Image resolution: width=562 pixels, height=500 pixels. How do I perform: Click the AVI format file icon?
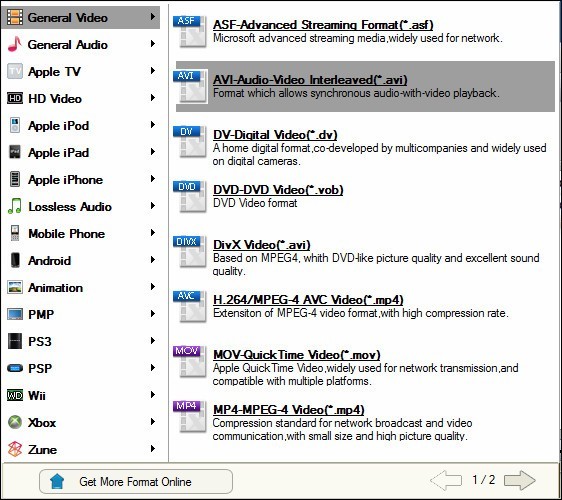(190, 86)
